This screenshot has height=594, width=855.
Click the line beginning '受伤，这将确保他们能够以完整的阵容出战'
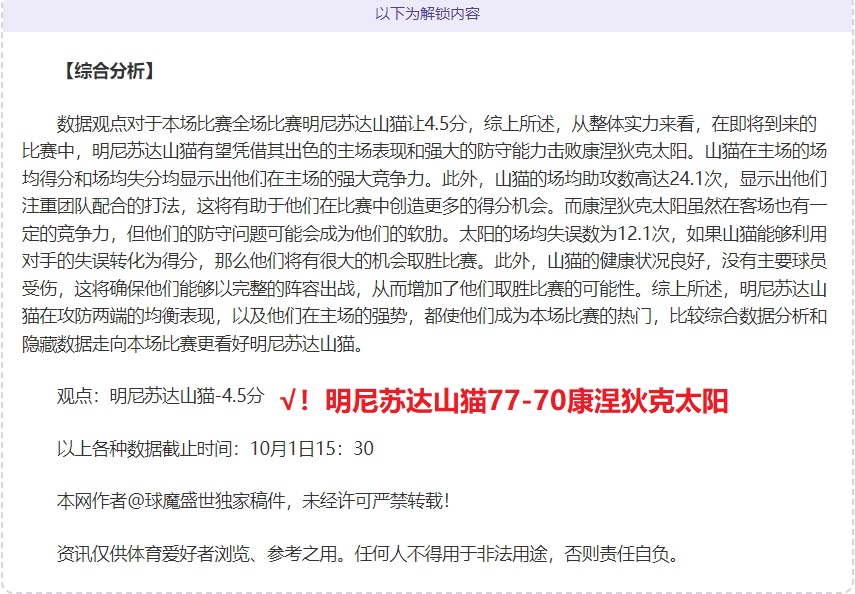(x=424, y=289)
